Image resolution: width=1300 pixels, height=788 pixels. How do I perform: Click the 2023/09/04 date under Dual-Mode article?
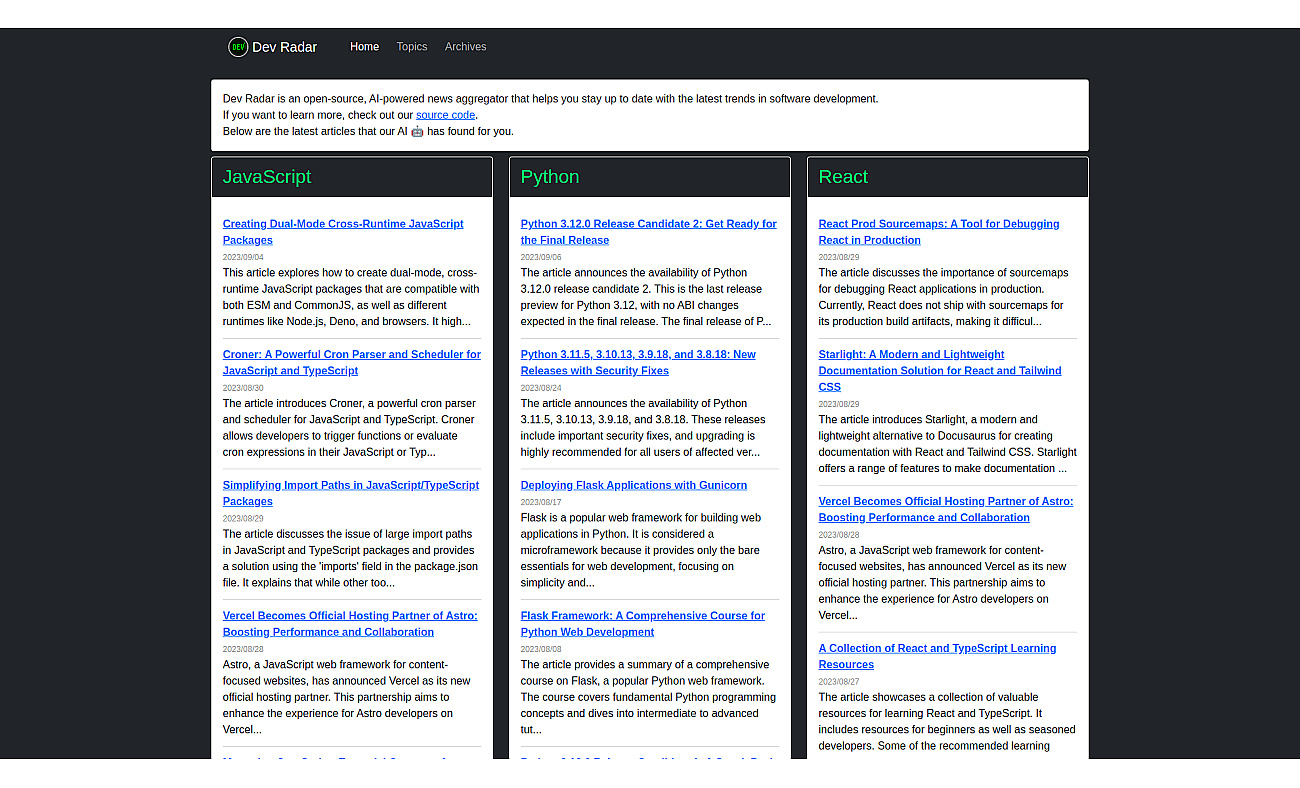(243, 257)
